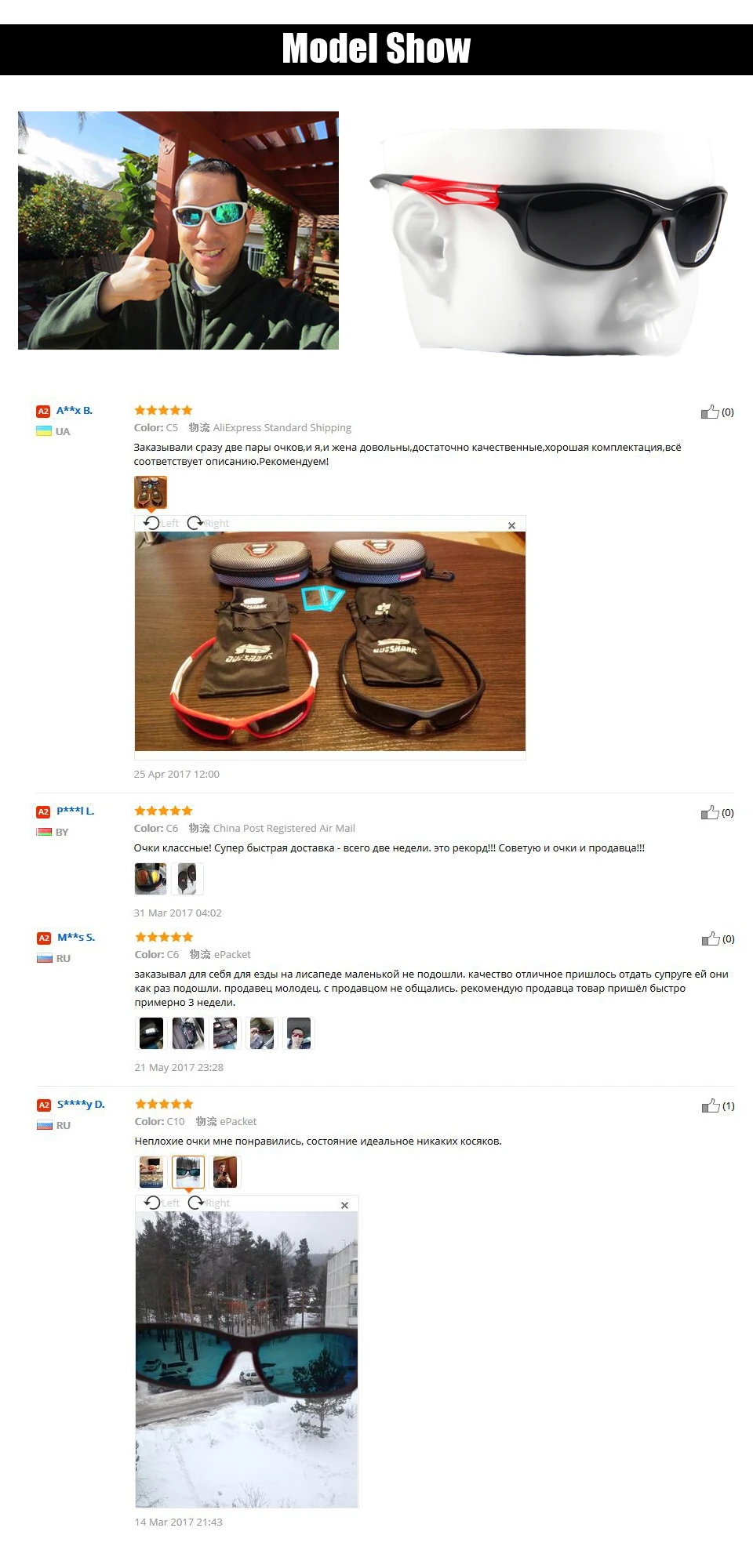Like the review by A**x B.
Image resolution: width=753 pixels, height=1568 pixels.
(x=710, y=412)
